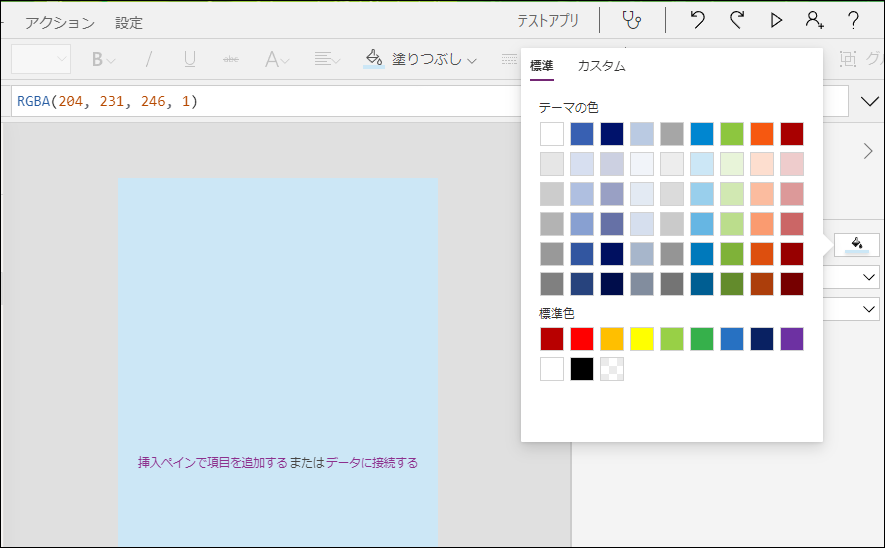This screenshot has width=885, height=548.
Task: Click the fill bucket icon in toolbar
Action: pos(374,58)
